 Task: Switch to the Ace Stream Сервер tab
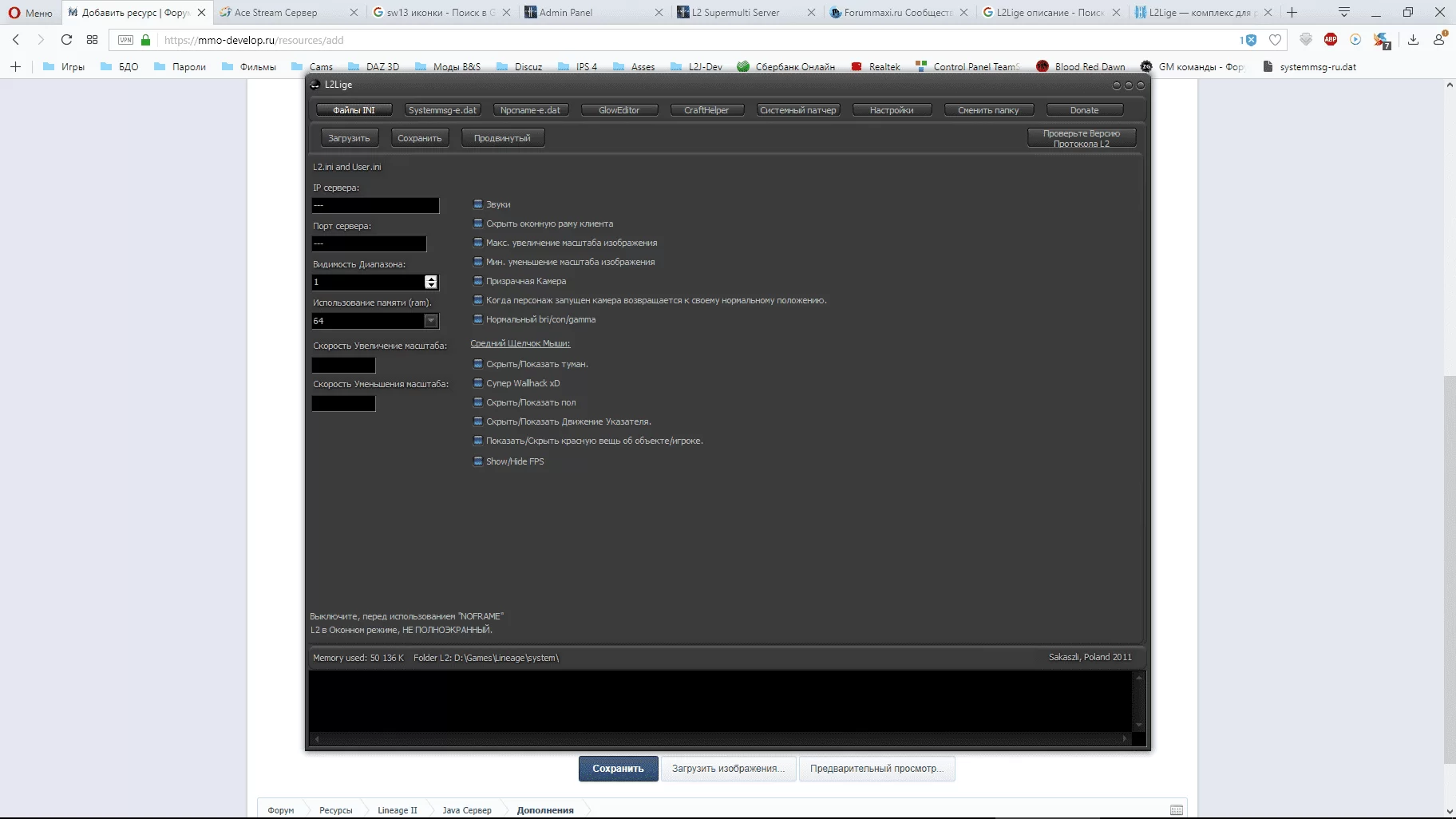[x=275, y=13]
